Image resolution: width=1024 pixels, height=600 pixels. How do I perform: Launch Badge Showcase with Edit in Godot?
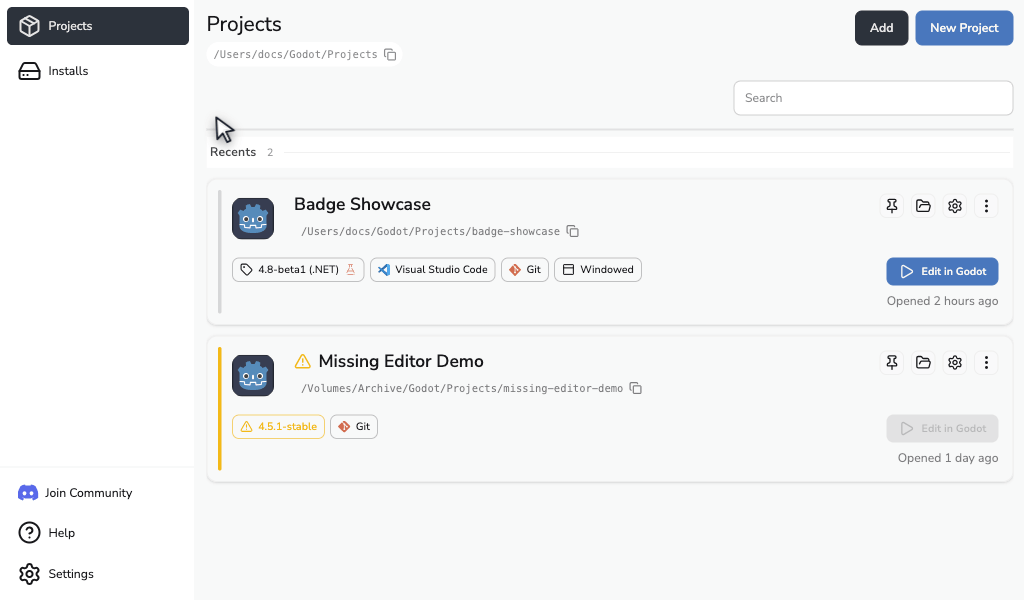pyautogui.click(x=942, y=272)
